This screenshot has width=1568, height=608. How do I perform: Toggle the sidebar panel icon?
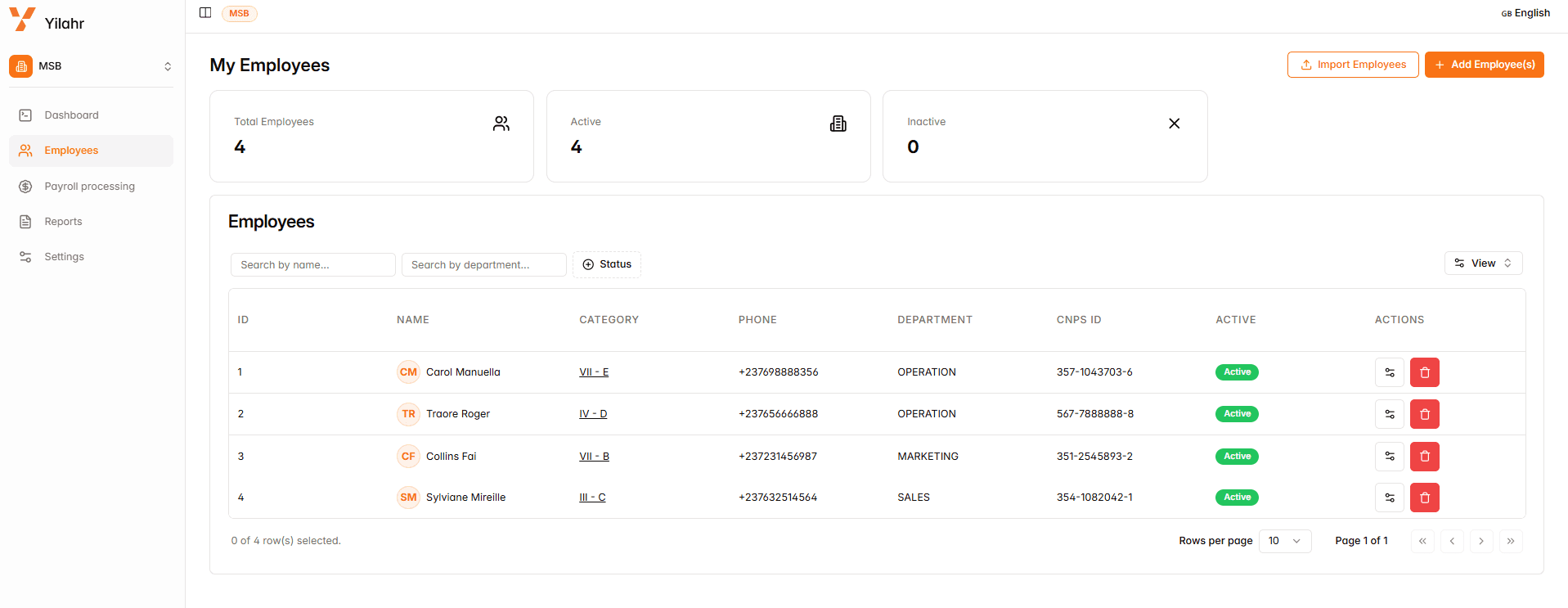coord(205,12)
